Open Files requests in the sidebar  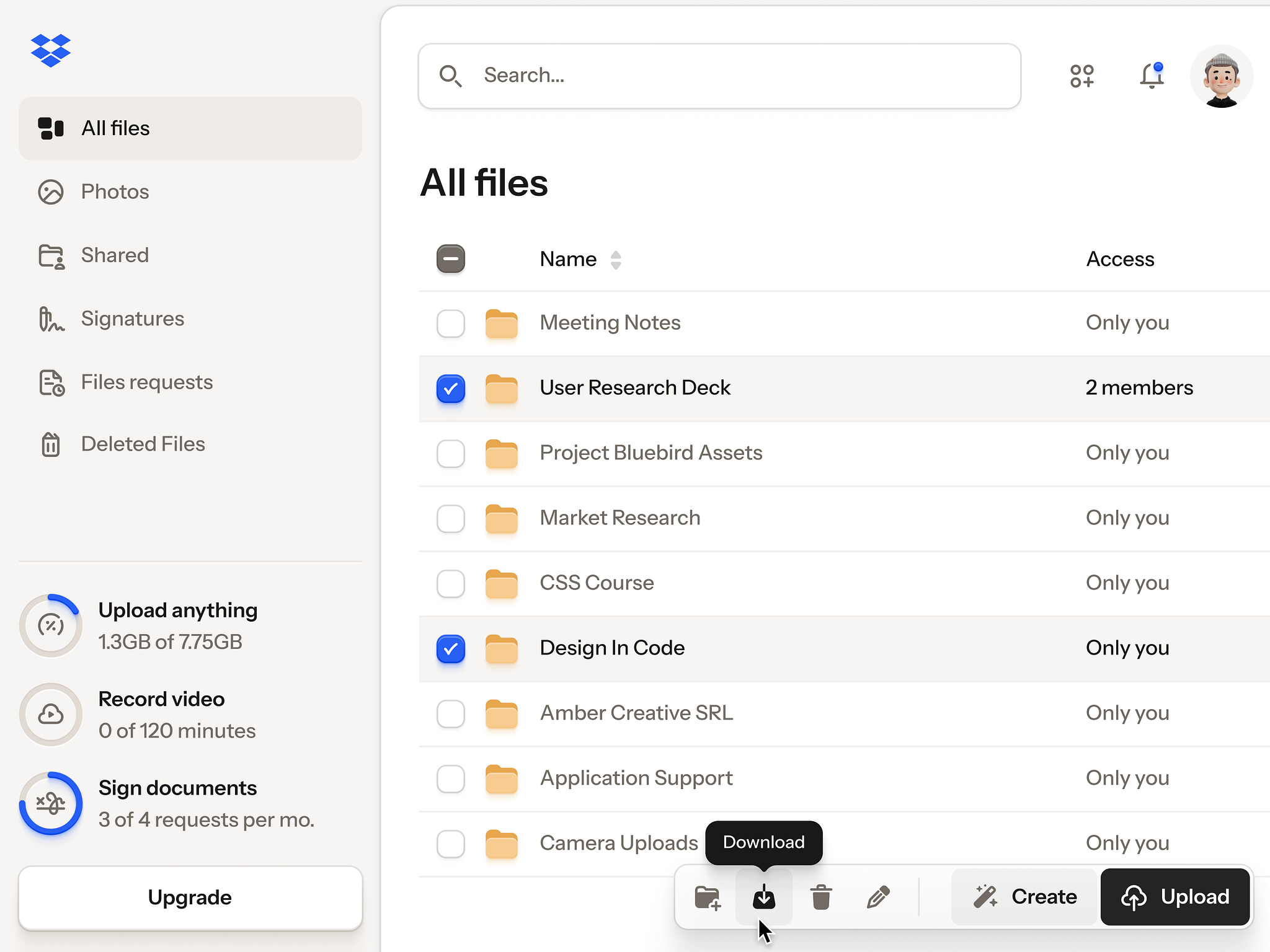tap(146, 382)
